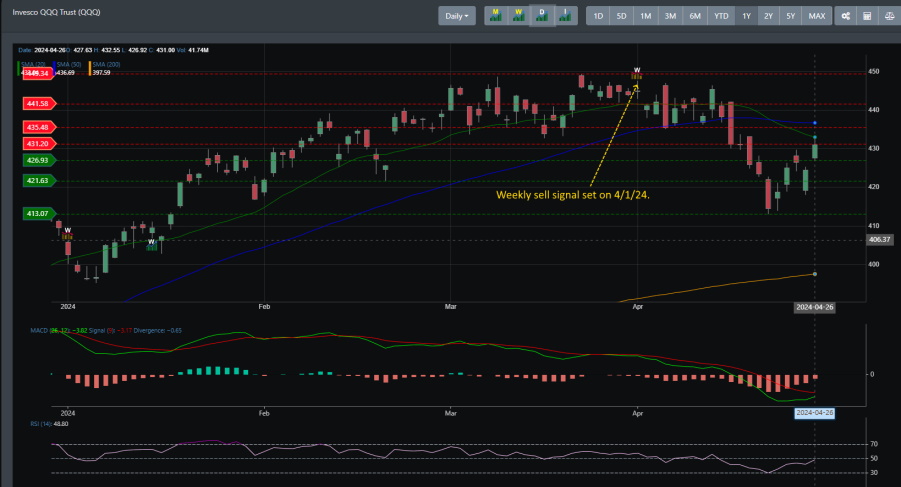
Task: Switch to the YTD time range
Action: coord(720,16)
